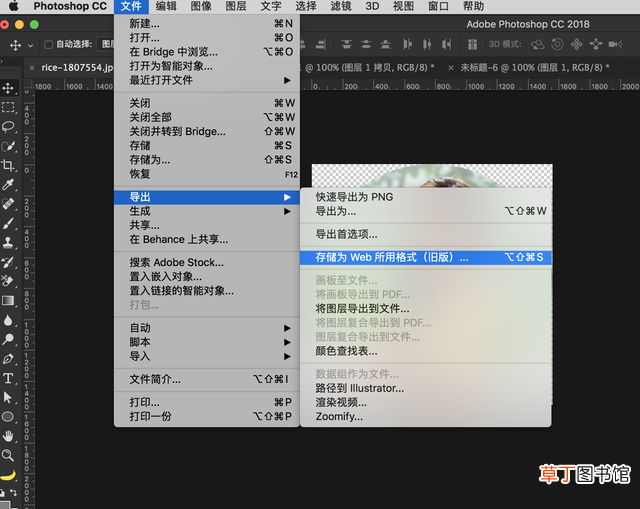Select the Path Selection tool

(8, 397)
